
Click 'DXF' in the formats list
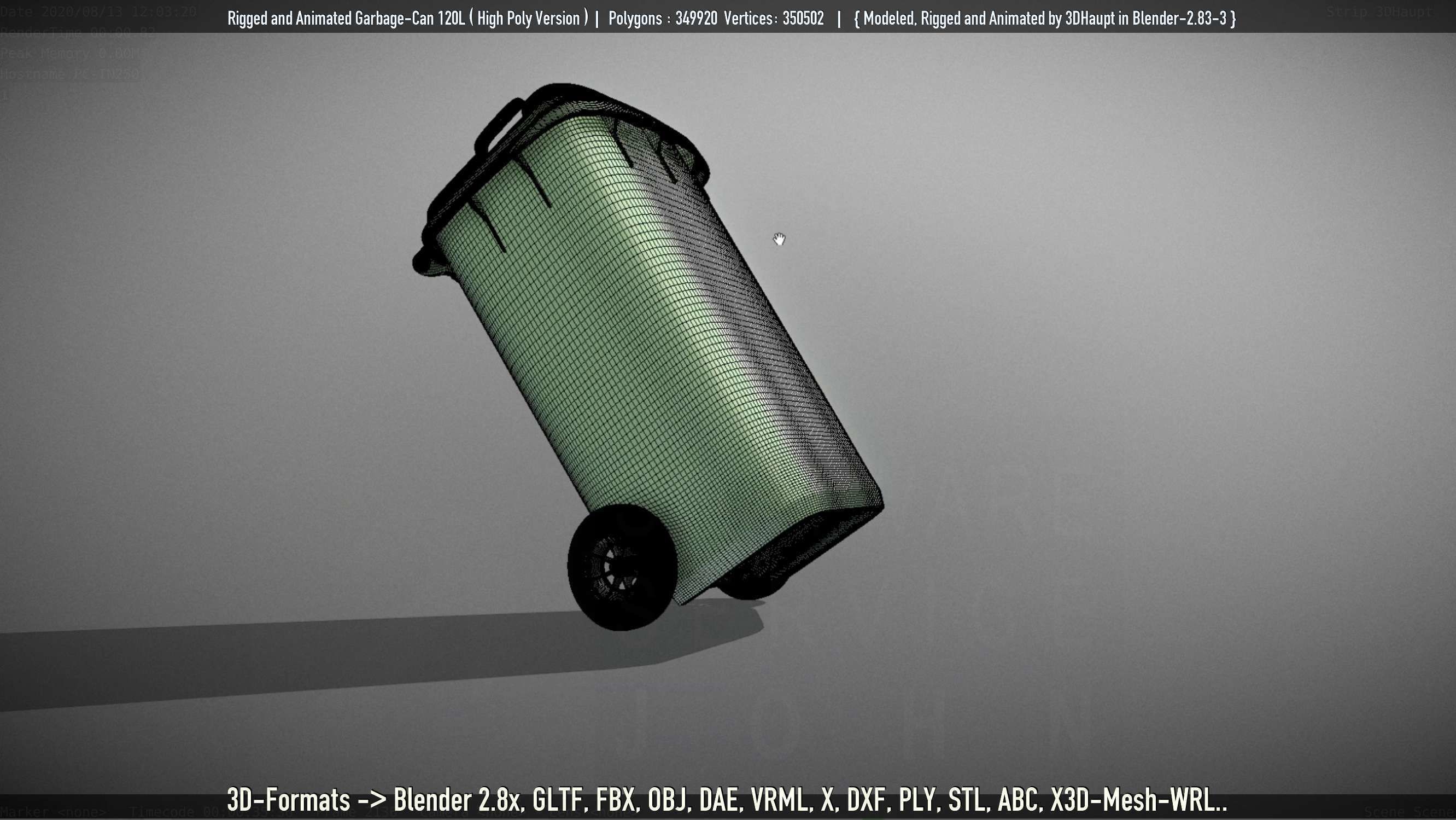[867, 800]
